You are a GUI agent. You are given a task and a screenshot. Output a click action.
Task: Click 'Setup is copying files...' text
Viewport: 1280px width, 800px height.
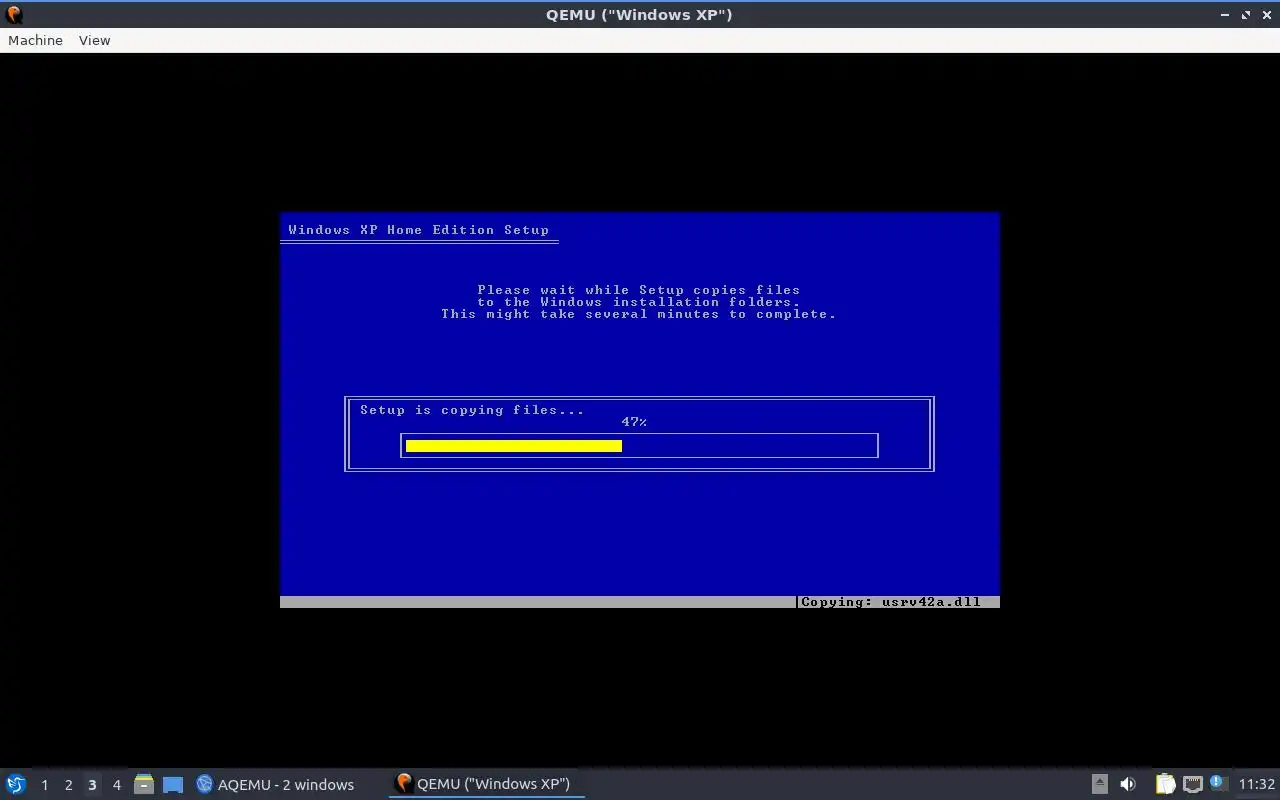472,410
